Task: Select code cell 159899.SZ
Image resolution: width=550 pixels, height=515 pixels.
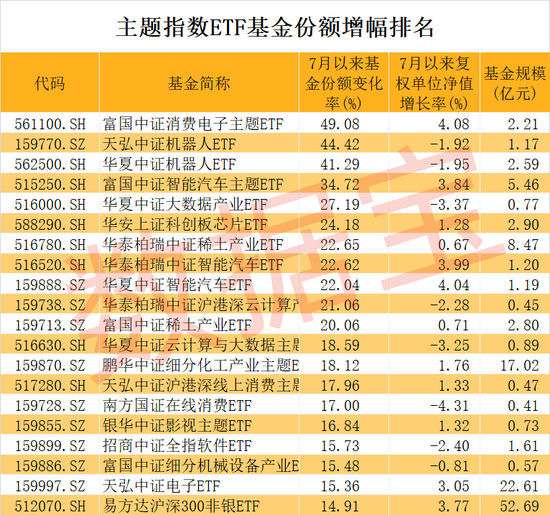Action: click(x=50, y=446)
